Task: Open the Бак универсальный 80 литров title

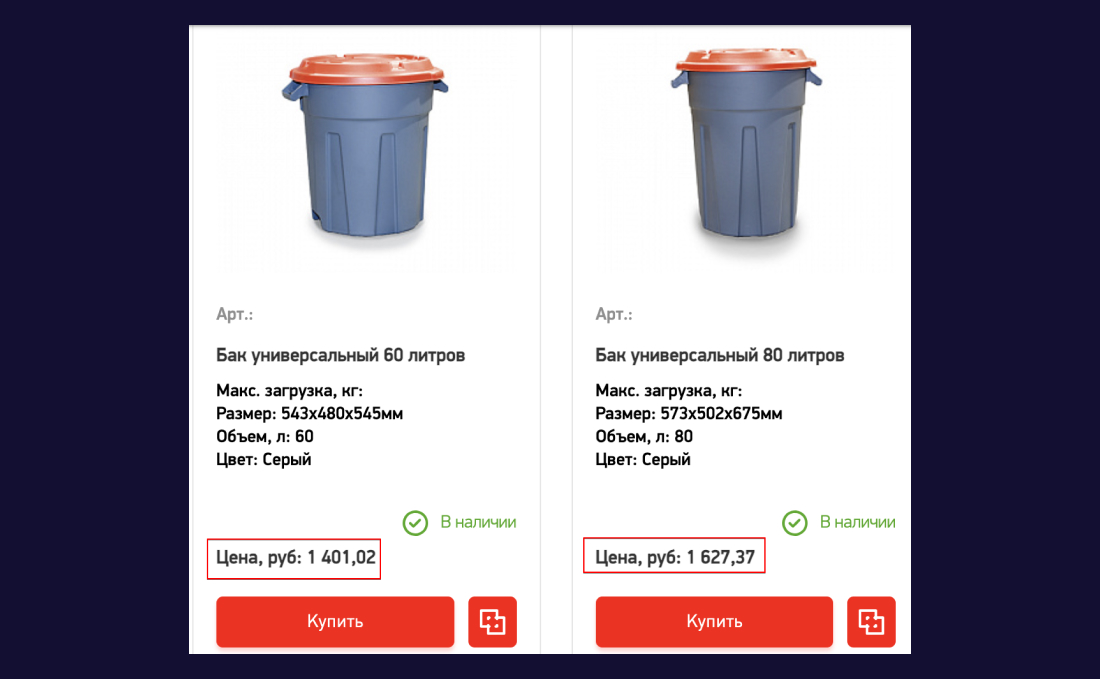Action: click(x=720, y=355)
